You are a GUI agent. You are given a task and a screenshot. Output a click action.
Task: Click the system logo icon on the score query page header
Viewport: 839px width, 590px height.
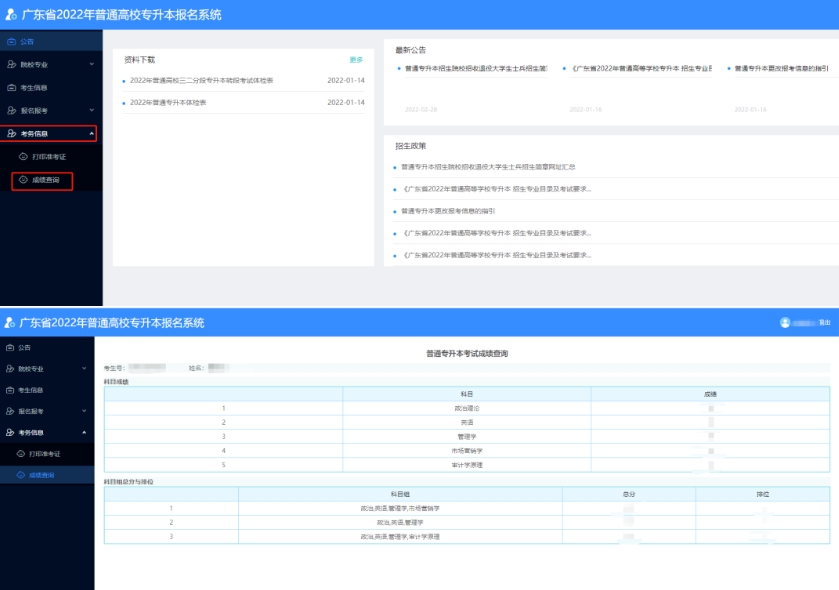(x=10, y=323)
